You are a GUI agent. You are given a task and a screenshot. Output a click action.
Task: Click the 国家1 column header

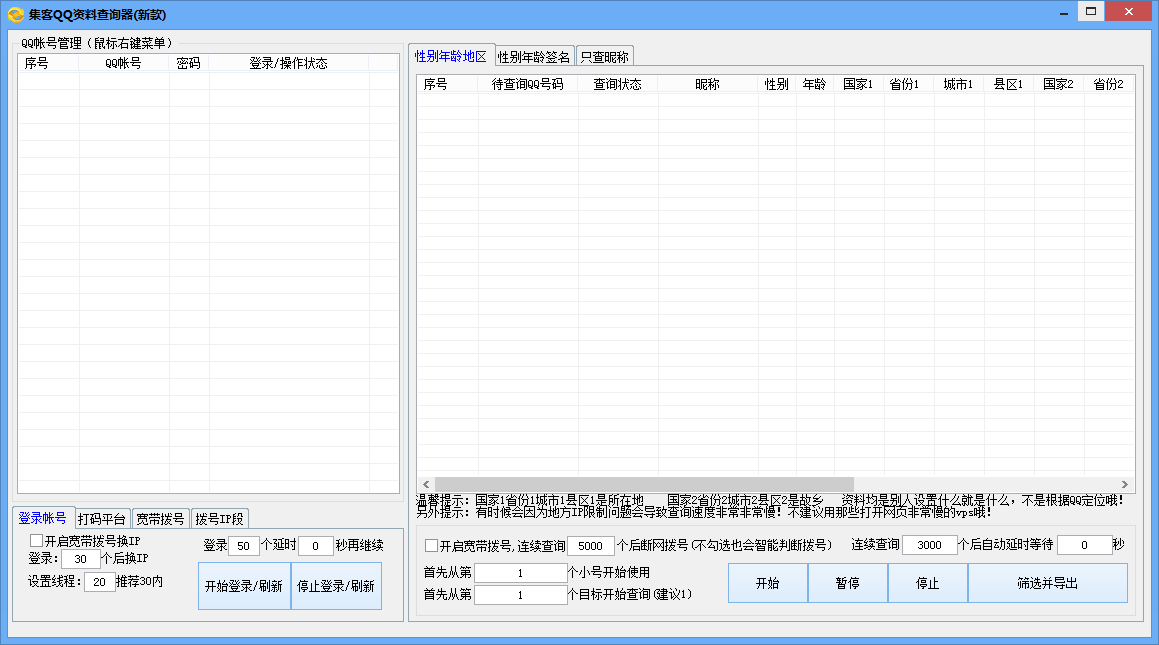coord(859,84)
